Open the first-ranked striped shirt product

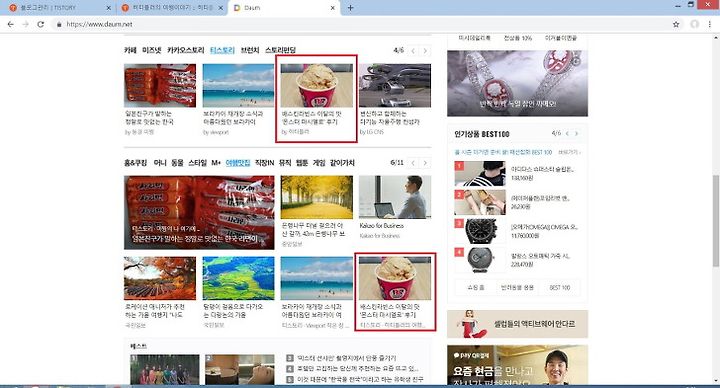(480, 173)
